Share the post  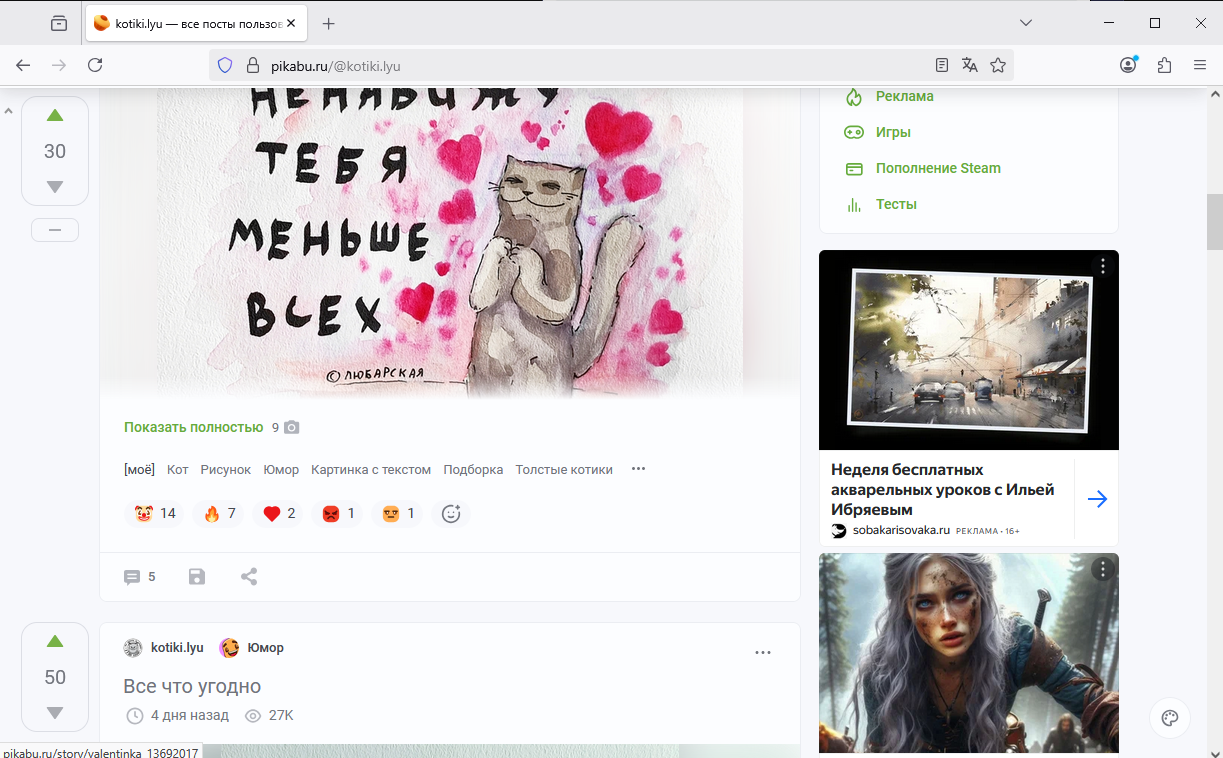[249, 577]
